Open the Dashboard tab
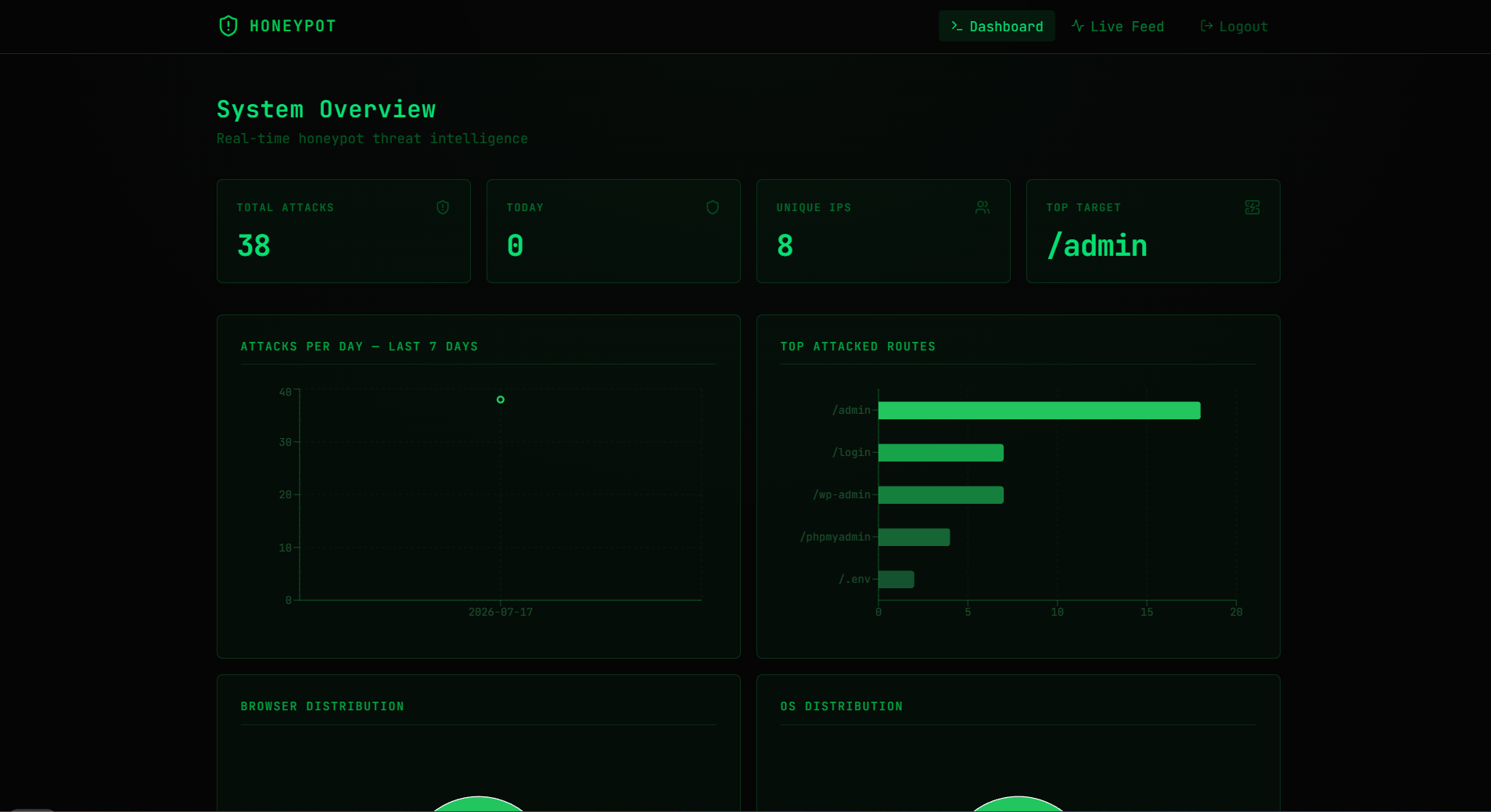Image resolution: width=1491 pixels, height=812 pixels. click(997, 26)
